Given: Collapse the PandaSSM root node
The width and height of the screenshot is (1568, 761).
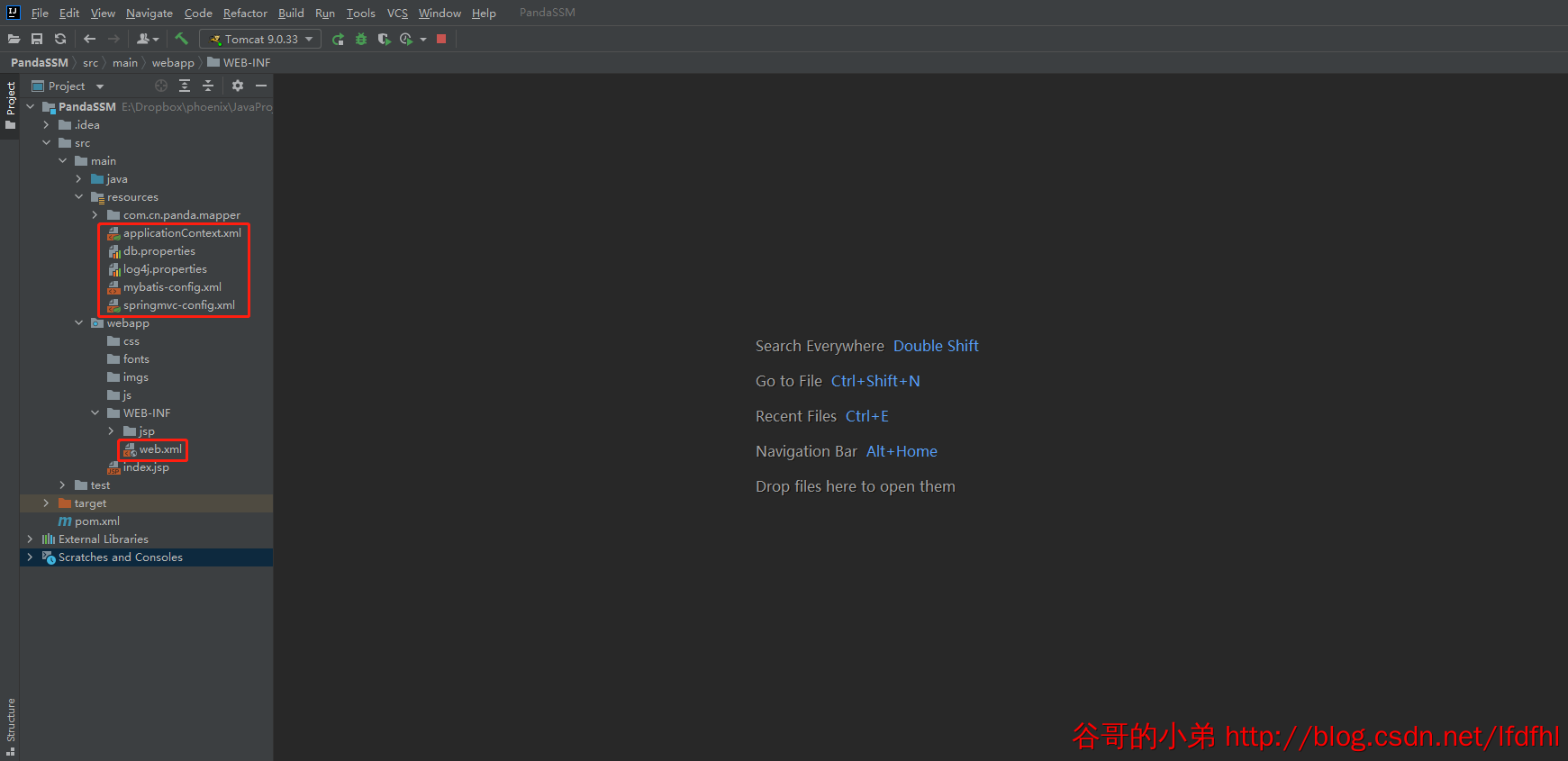Looking at the screenshot, I should (x=31, y=106).
